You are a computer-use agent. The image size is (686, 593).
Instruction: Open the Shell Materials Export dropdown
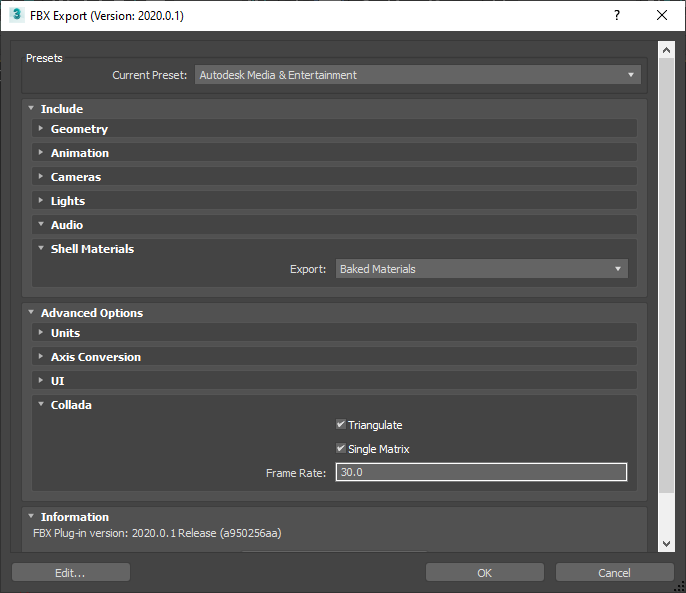tap(481, 269)
